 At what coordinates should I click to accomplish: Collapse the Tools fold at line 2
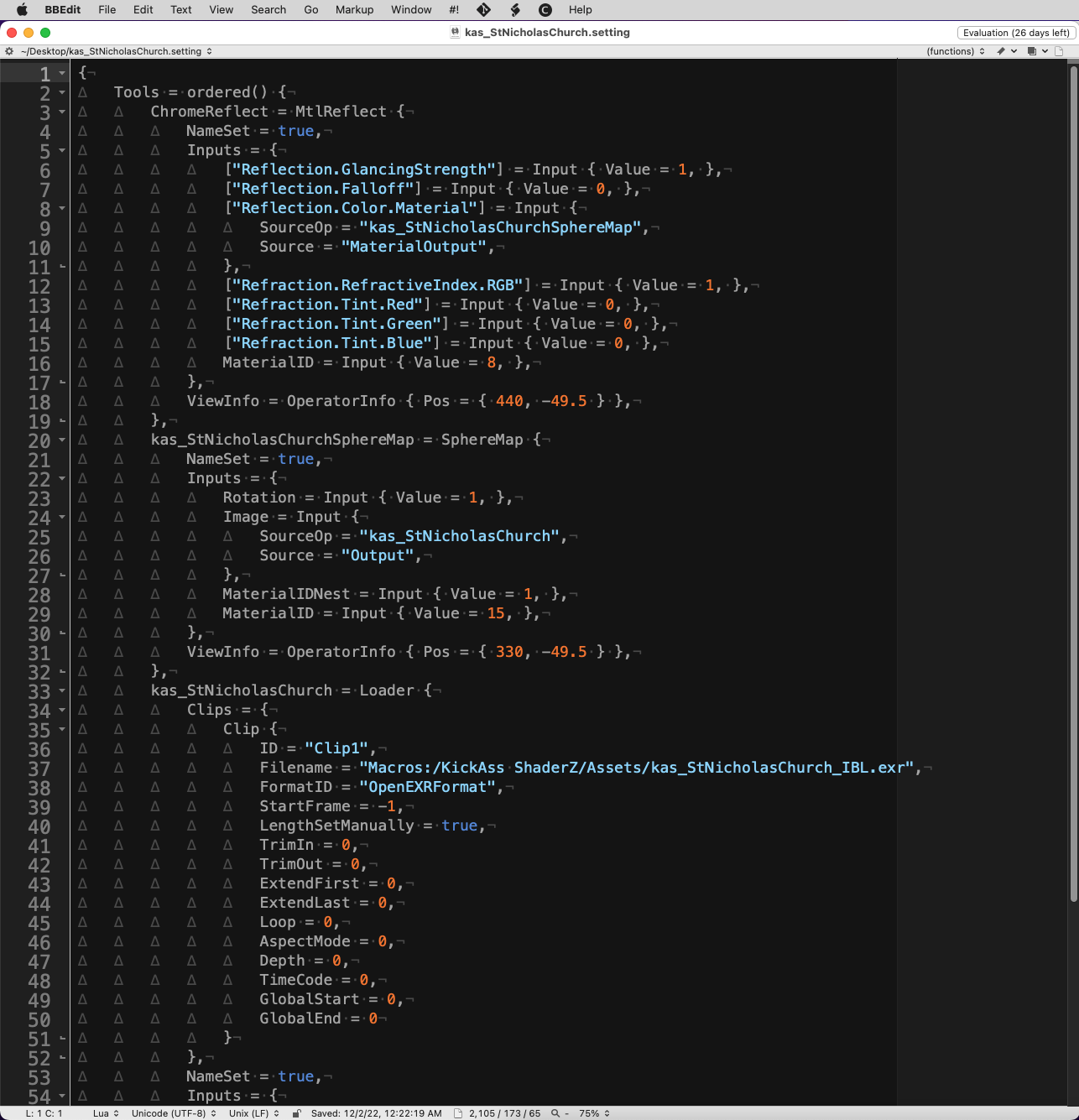click(x=62, y=93)
